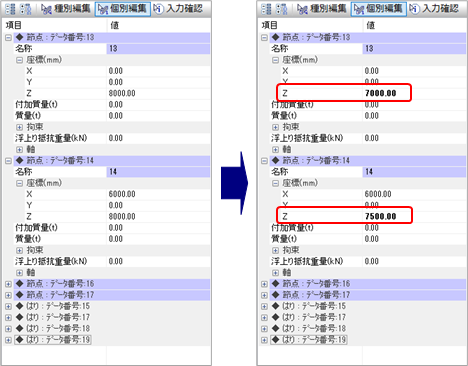Expand 軸 under node 13 in left panel
This screenshot has height=366, width=468.
(x=19, y=149)
